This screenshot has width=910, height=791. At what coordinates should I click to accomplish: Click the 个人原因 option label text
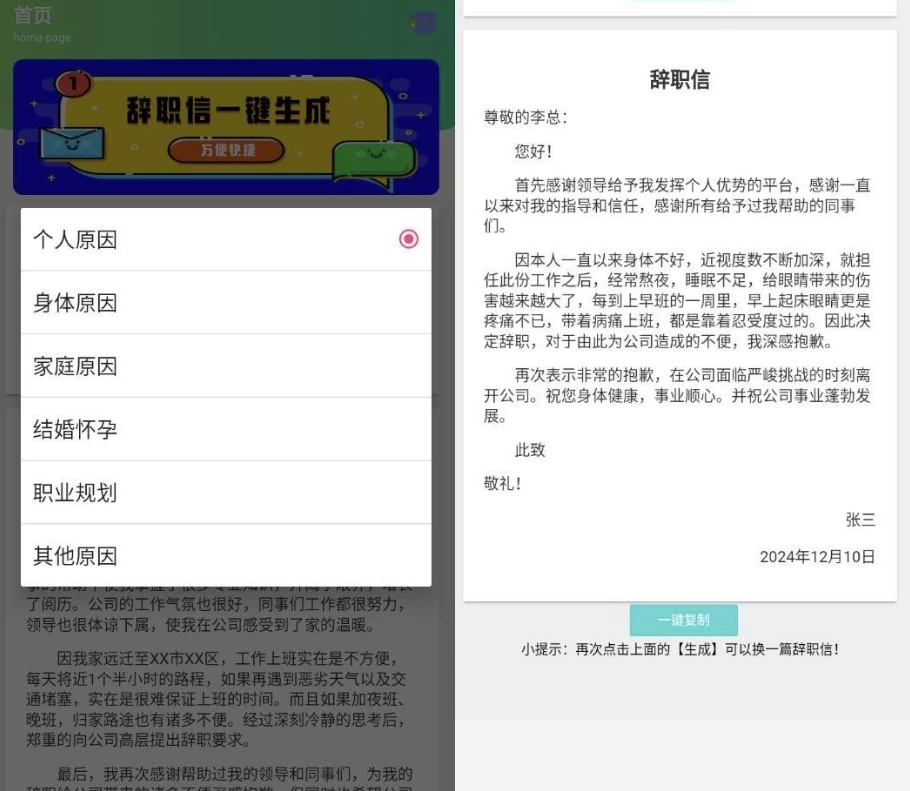point(75,240)
